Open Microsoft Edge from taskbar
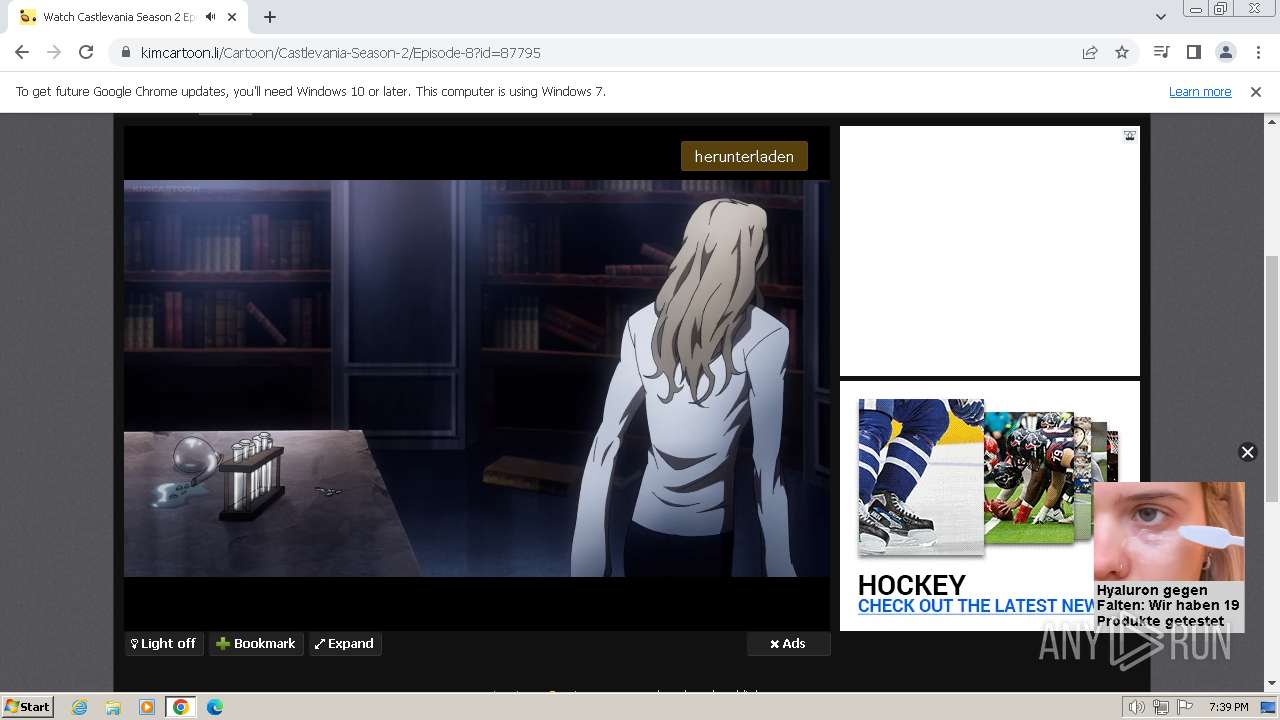The height and width of the screenshot is (720, 1280). pos(215,707)
